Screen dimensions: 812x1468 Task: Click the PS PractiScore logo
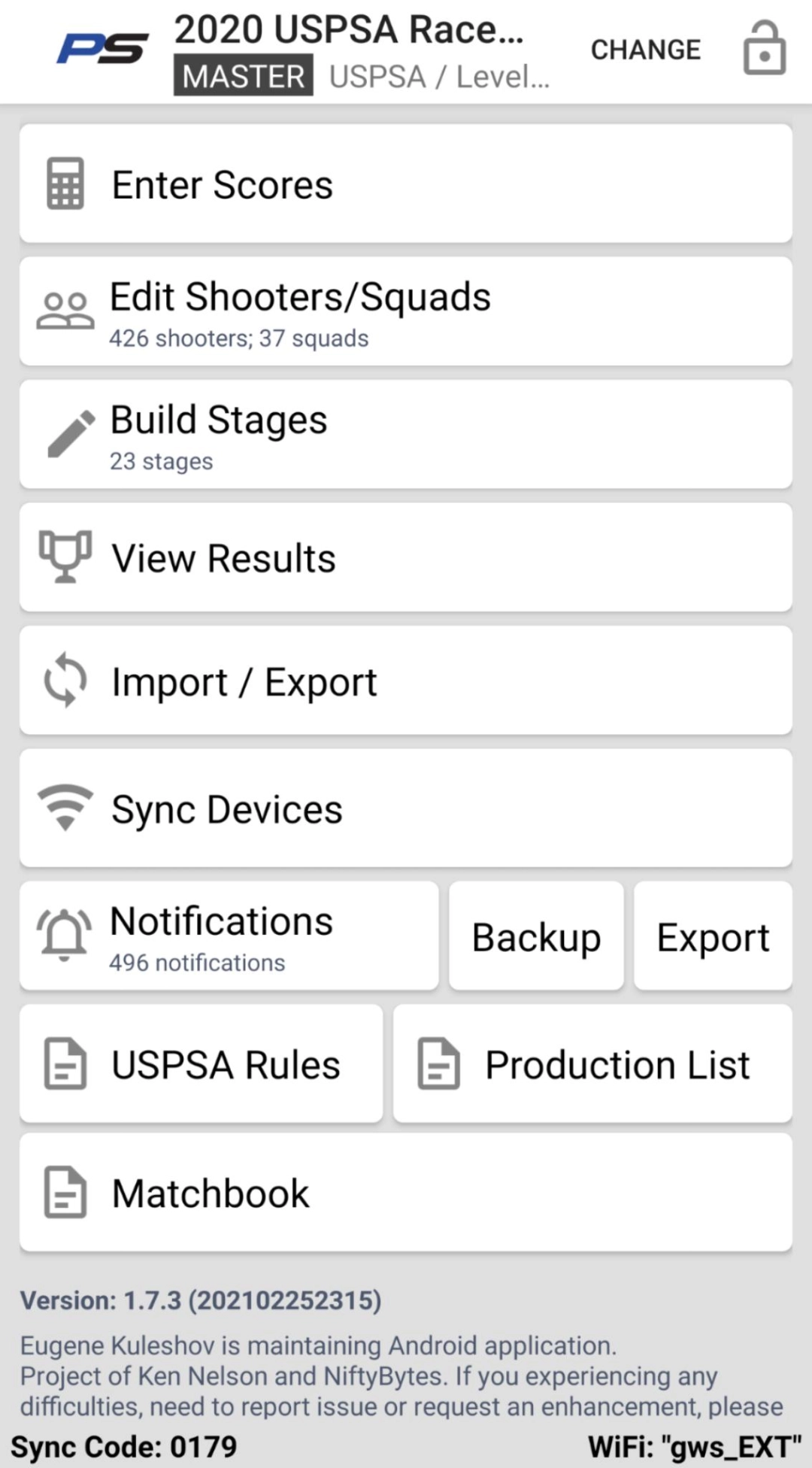(102, 50)
